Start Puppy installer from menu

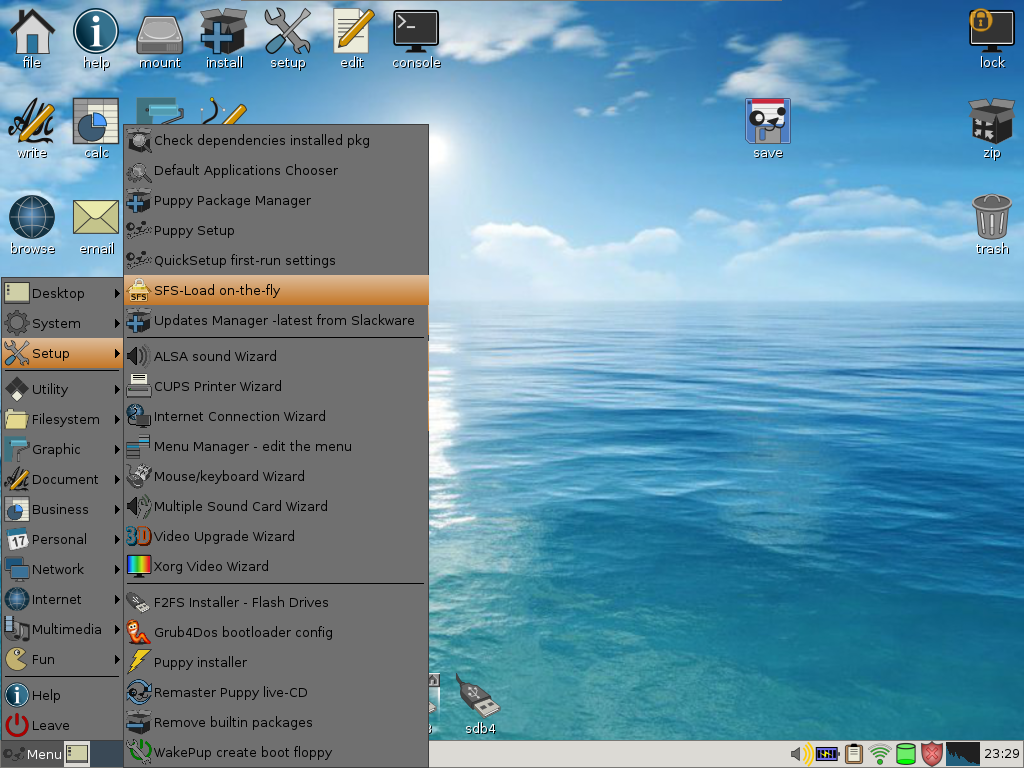click(276, 663)
